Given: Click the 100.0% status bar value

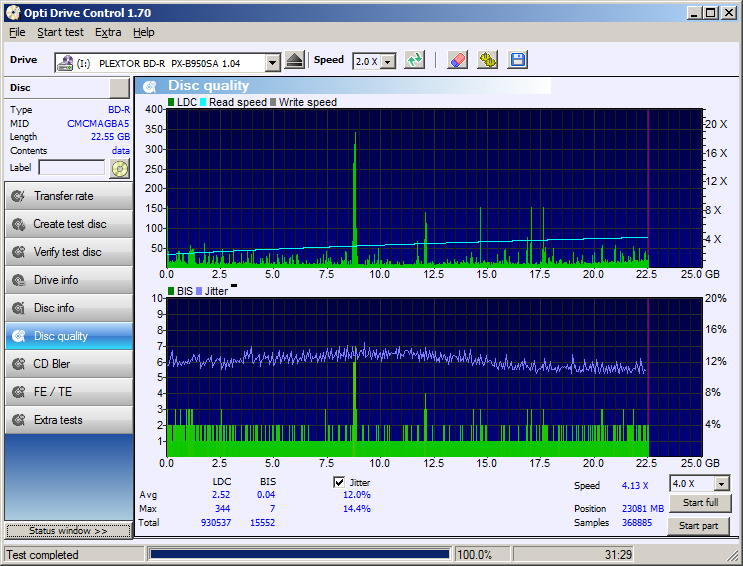Looking at the screenshot, I should click(475, 555).
